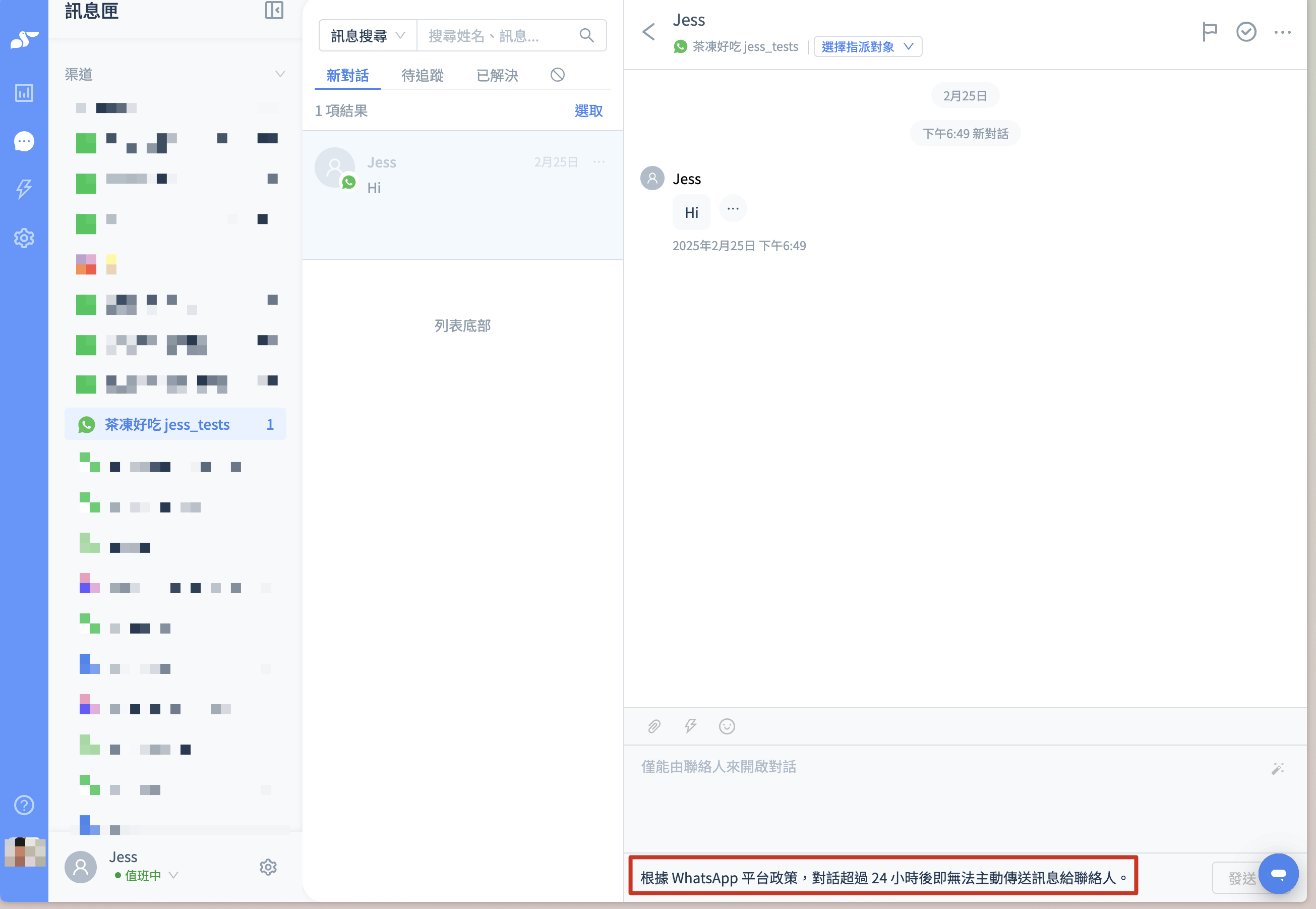Open the messages inbox sidebar icon
This screenshot has height=909, width=1316.
click(24, 141)
